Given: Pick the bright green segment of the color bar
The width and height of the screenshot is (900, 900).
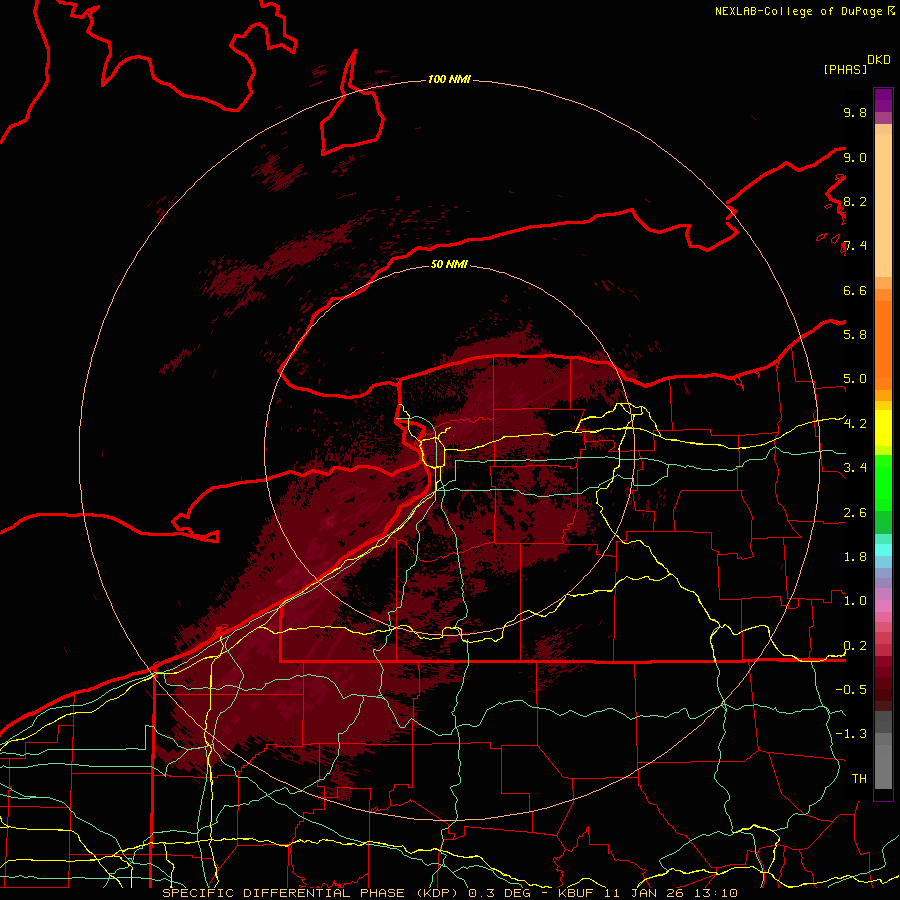Looking at the screenshot, I should 883,482.
